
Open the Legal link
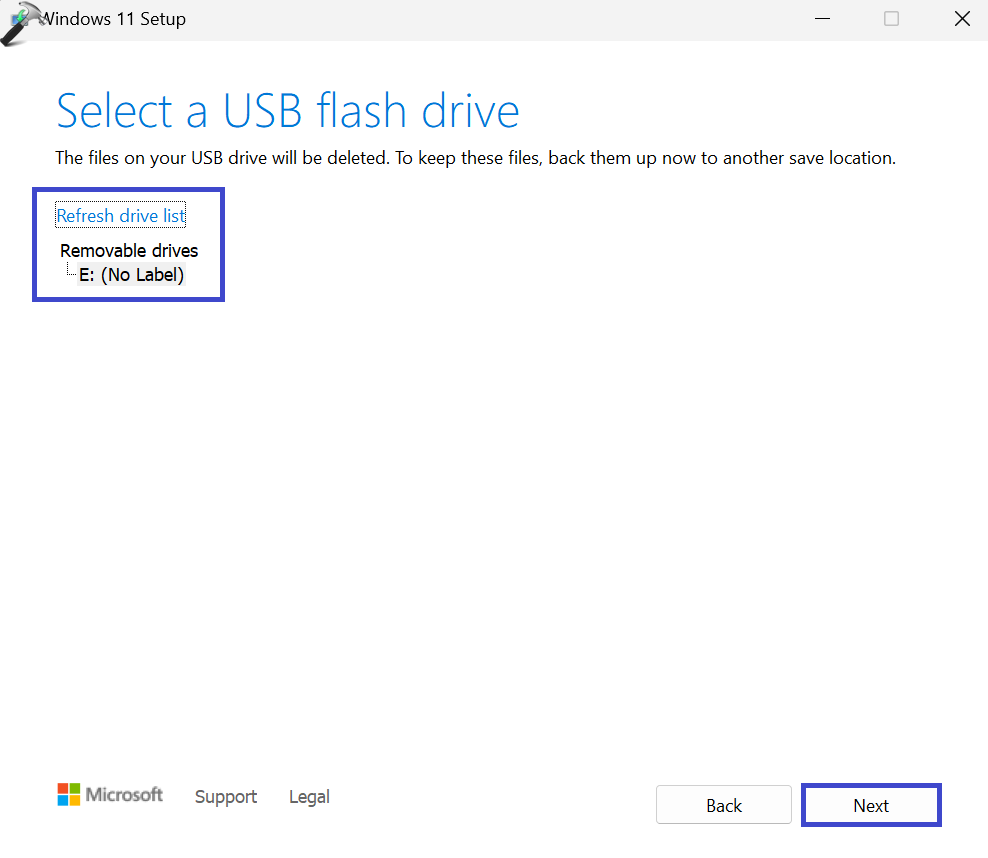pos(309,797)
